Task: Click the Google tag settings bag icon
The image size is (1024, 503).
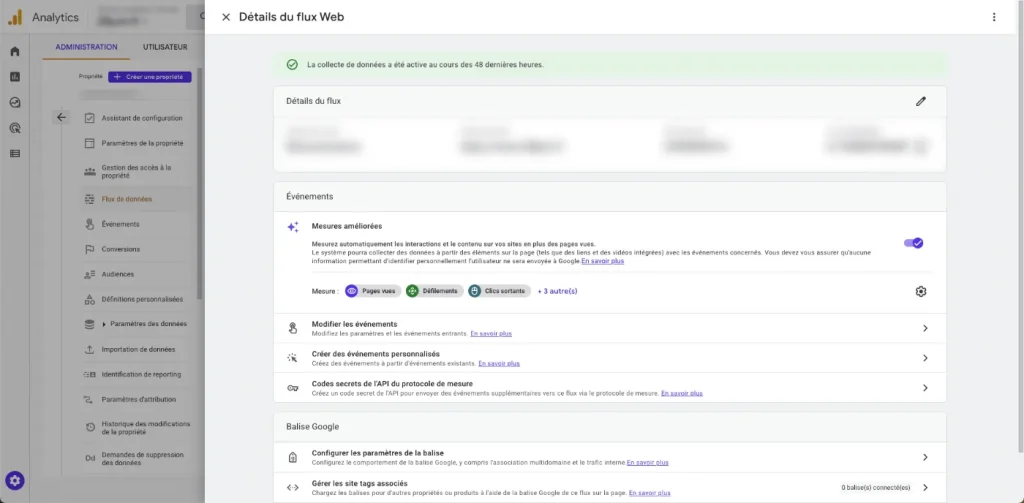Action: pos(293,457)
